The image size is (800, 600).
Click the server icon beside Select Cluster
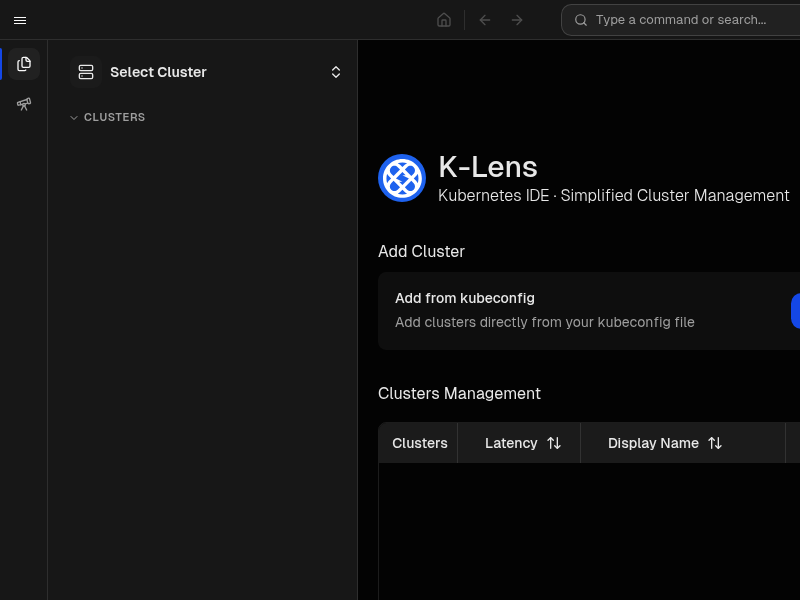86,72
